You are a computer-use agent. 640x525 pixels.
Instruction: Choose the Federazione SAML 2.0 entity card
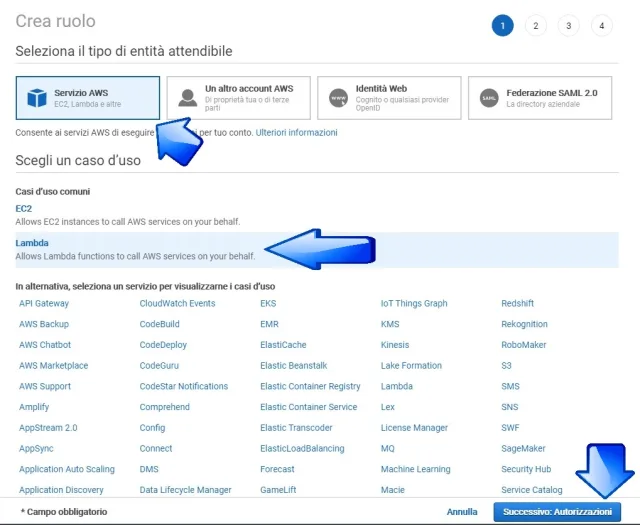(x=540, y=98)
